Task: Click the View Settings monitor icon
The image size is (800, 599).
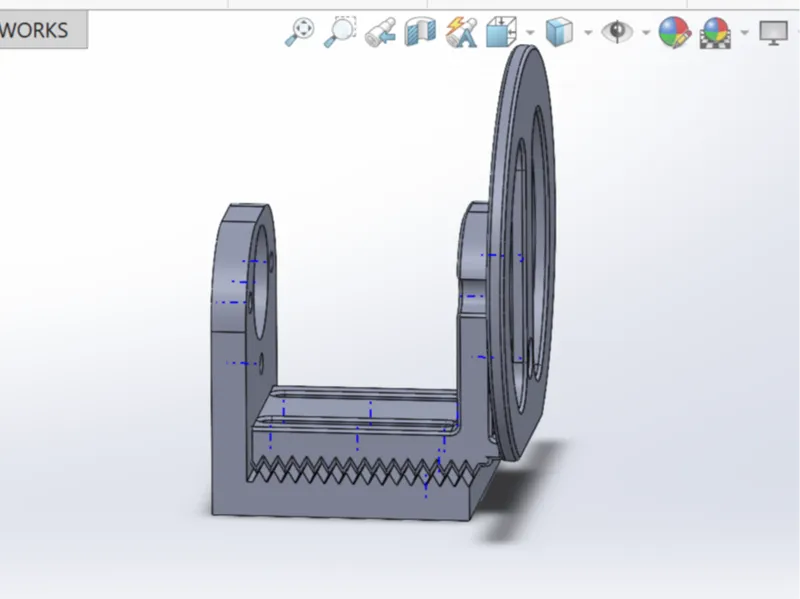Action: [773, 33]
